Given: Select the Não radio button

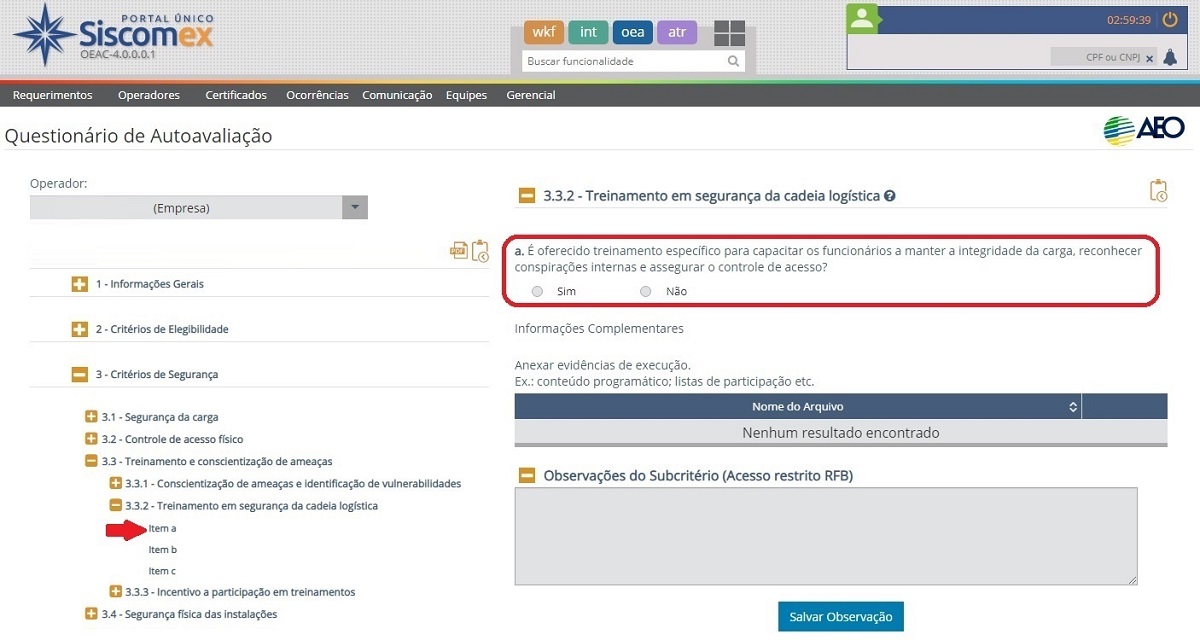Looking at the screenshot, I should [645, 291].
